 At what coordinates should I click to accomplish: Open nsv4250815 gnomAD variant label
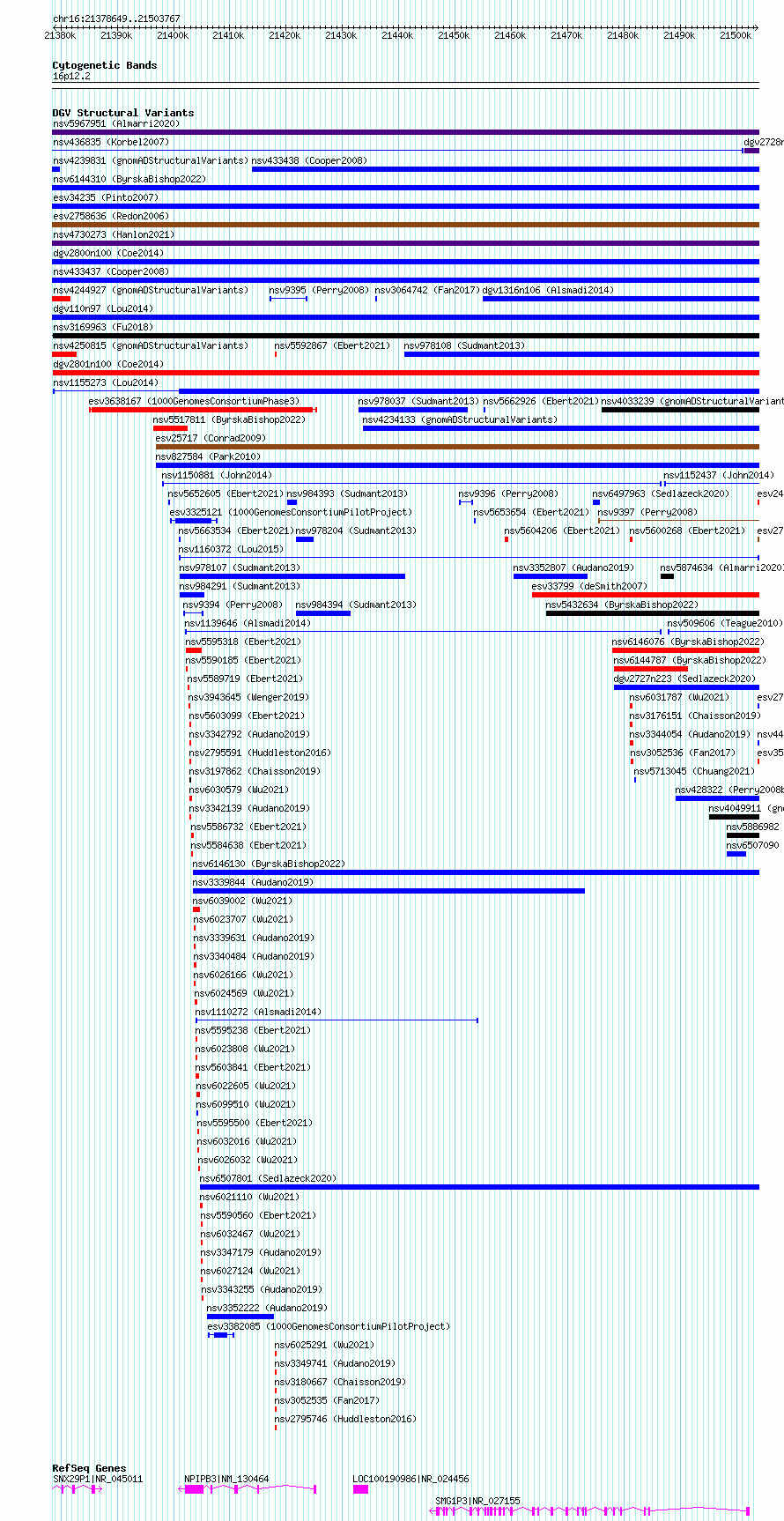151,345
